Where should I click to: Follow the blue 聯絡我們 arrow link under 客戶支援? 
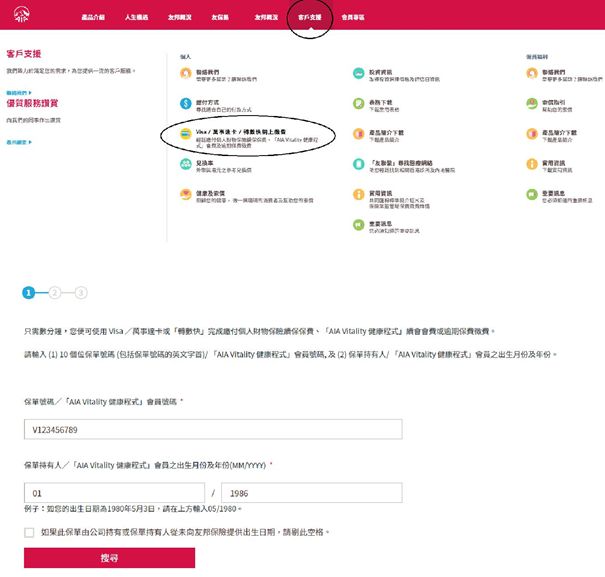19,93
